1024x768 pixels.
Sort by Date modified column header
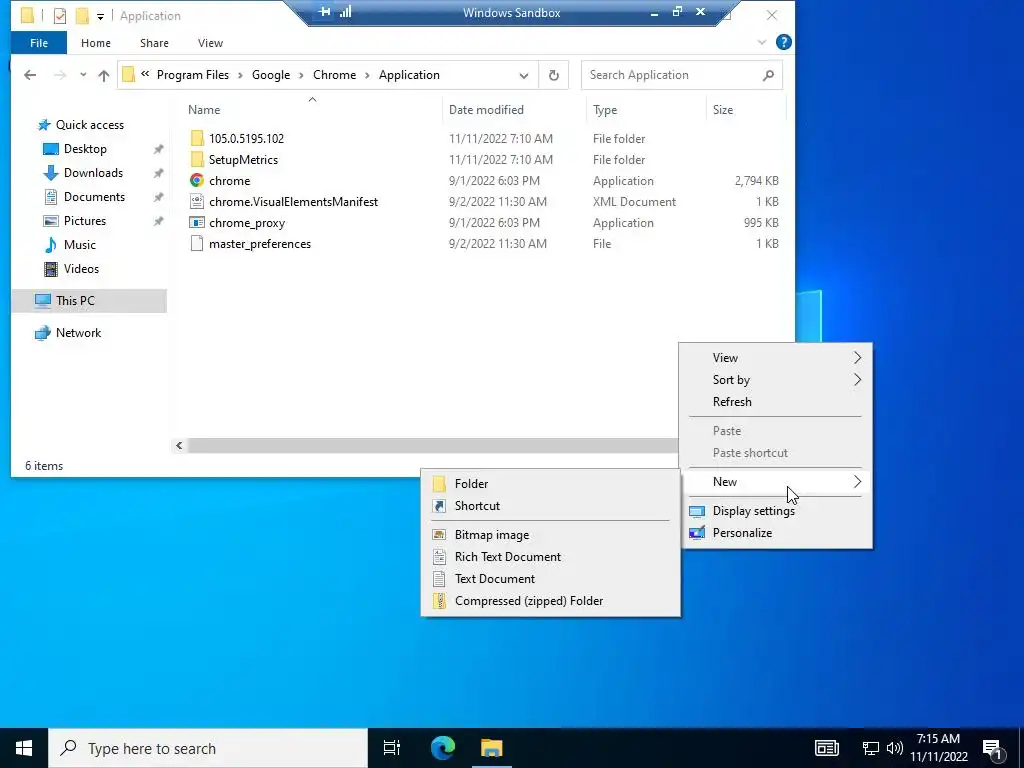(487, 110)
